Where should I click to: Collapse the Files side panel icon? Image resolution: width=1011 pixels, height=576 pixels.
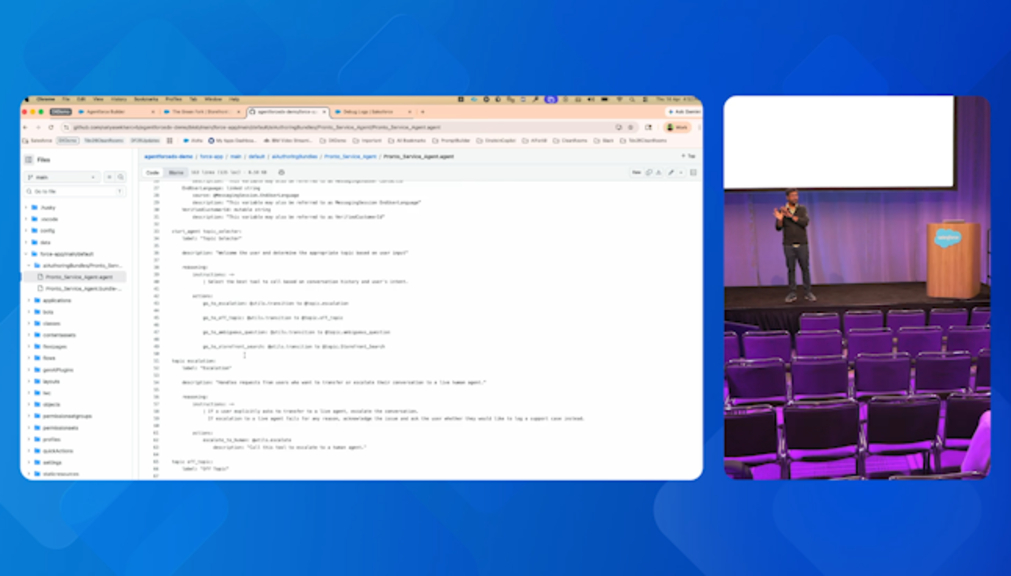(x=29, y=159)
